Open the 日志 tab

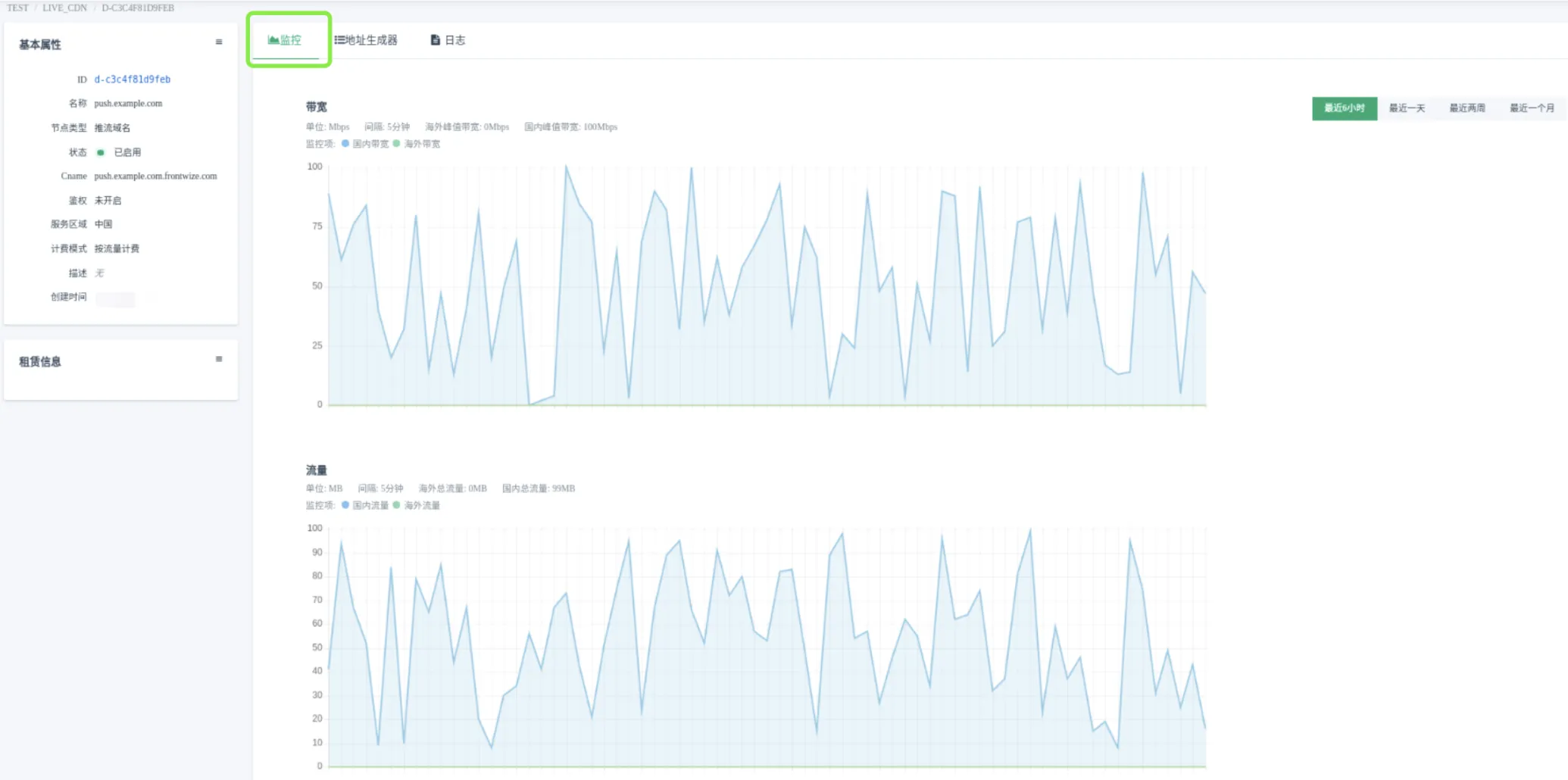pos(448,40)
